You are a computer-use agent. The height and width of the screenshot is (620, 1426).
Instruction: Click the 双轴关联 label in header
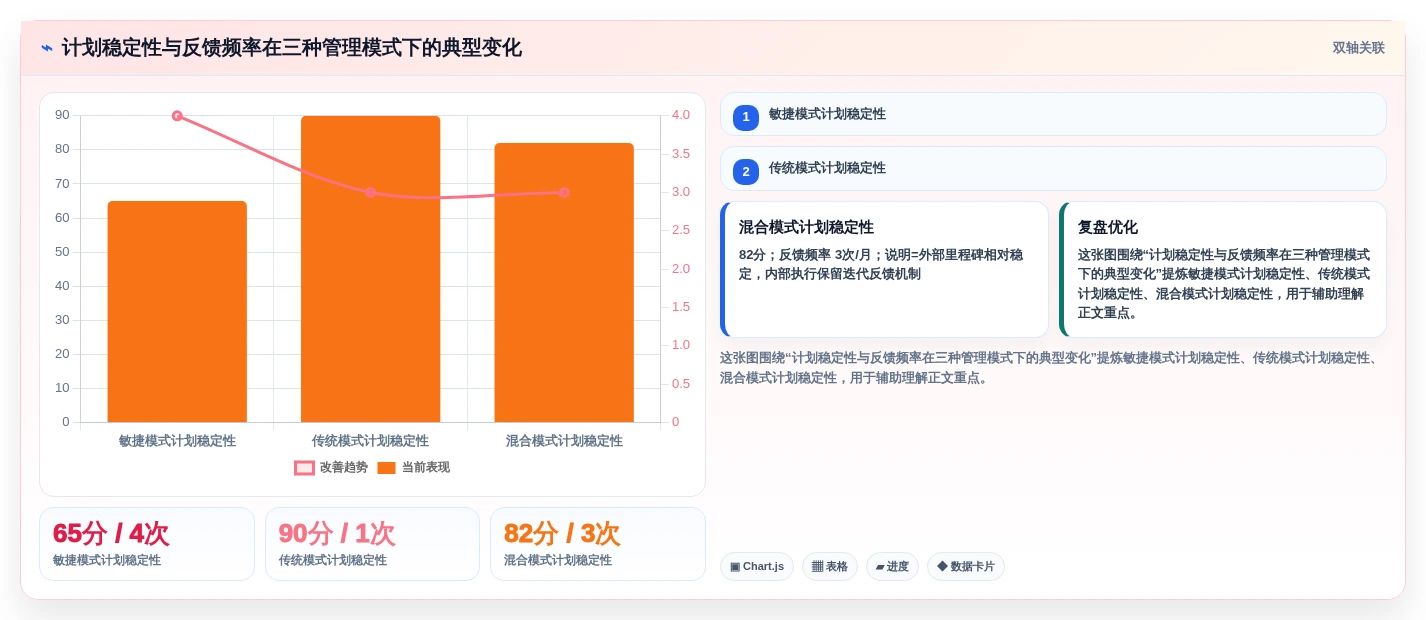[x=1358, y=48]
